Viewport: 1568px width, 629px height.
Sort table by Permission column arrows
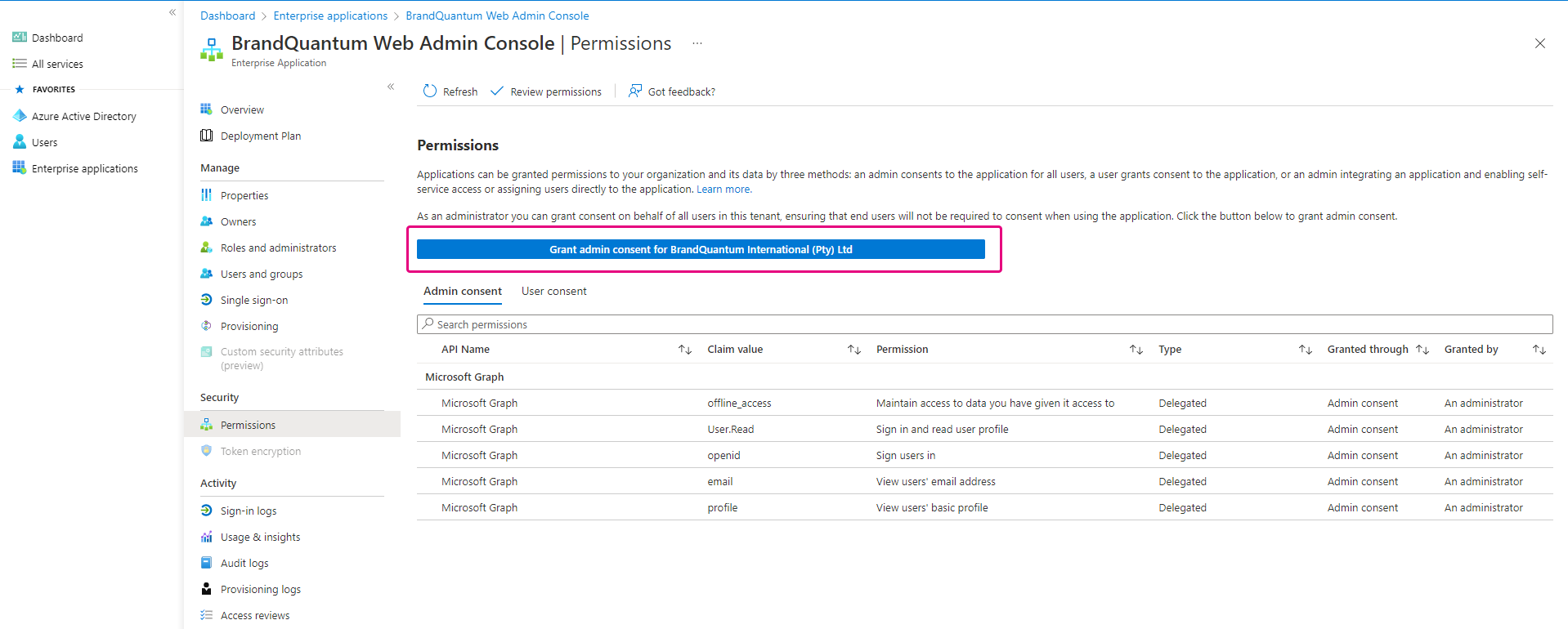(1136, 350)
